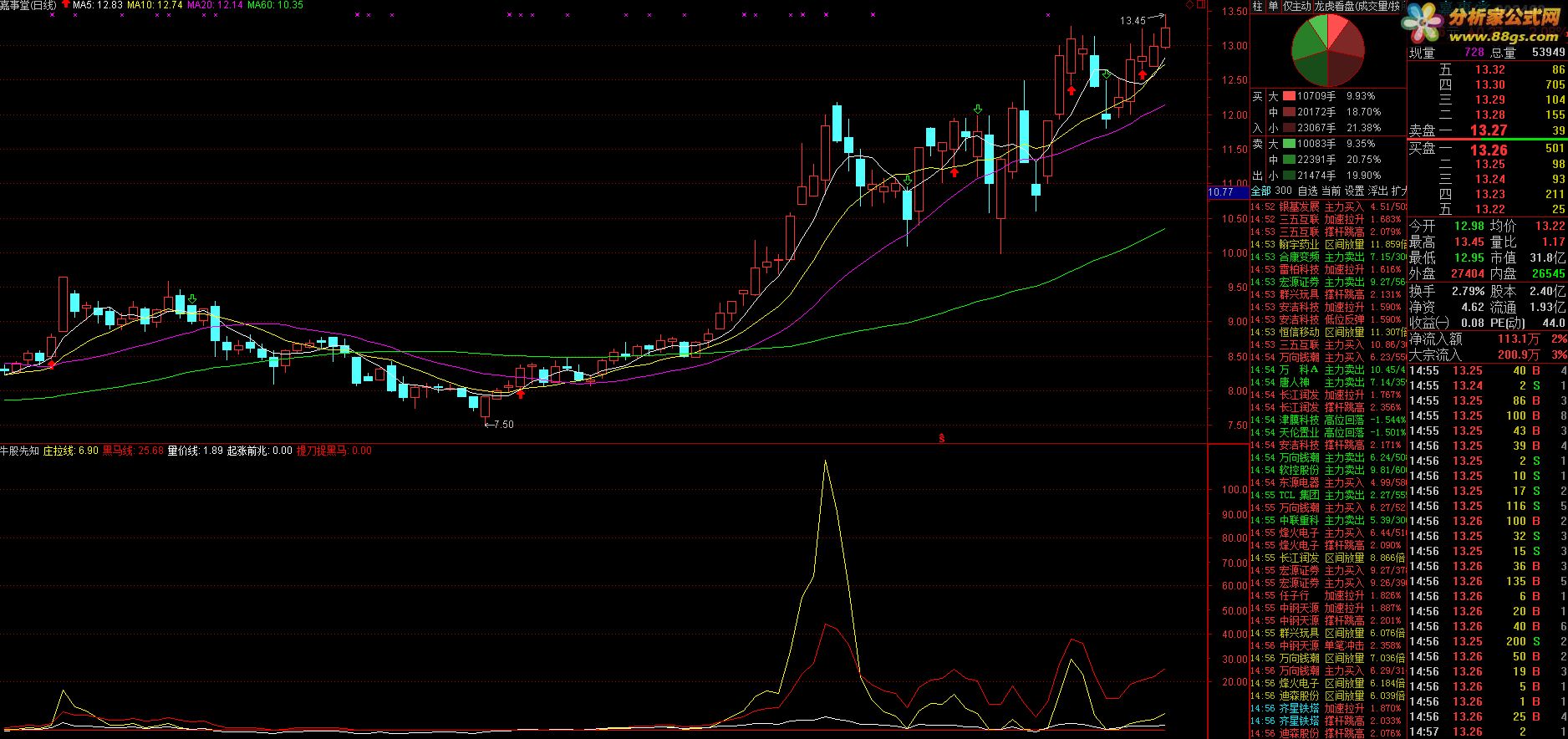
Task: Click the leftmost red buy arrow on the chart
Action: (x=52, y=364)
